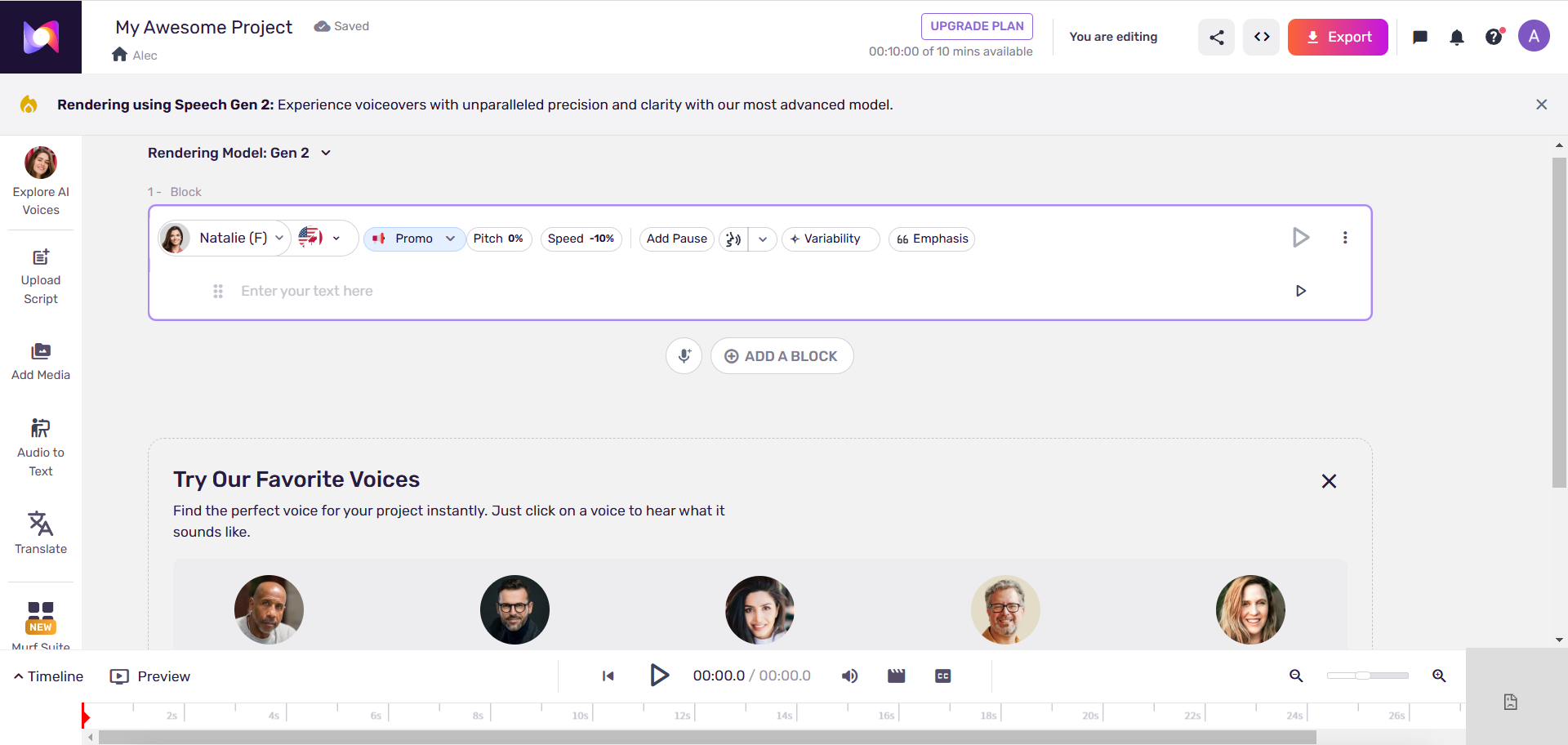
Task: Click the share icon
Action: 1216,37
